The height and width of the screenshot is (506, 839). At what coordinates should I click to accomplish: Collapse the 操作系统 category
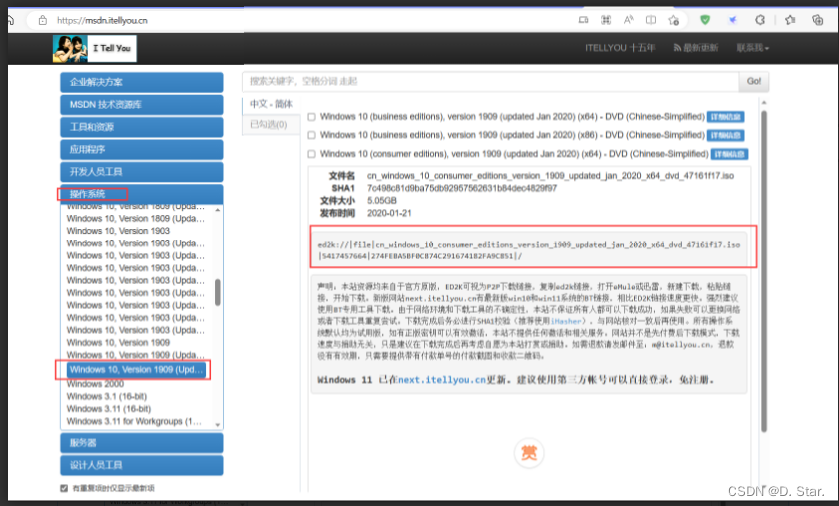coord(142,194)
